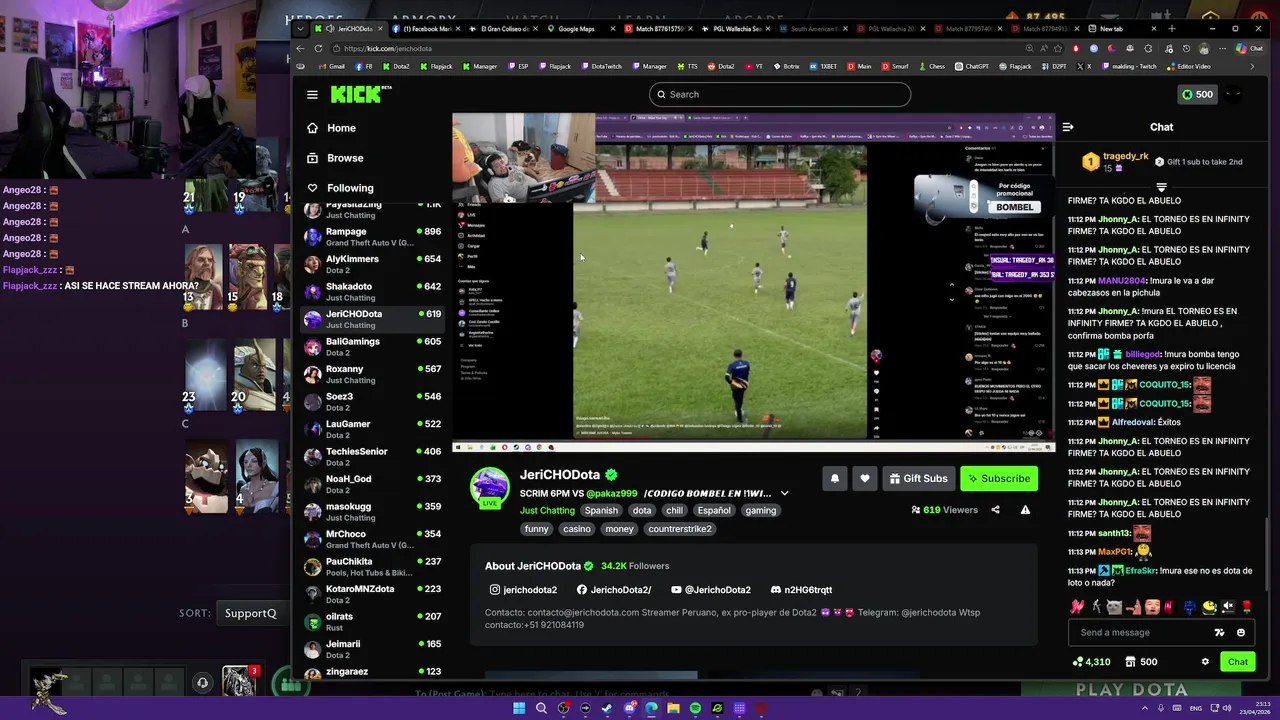
Task: Follow the channel with the heart icon
Action: click(865, 479)
